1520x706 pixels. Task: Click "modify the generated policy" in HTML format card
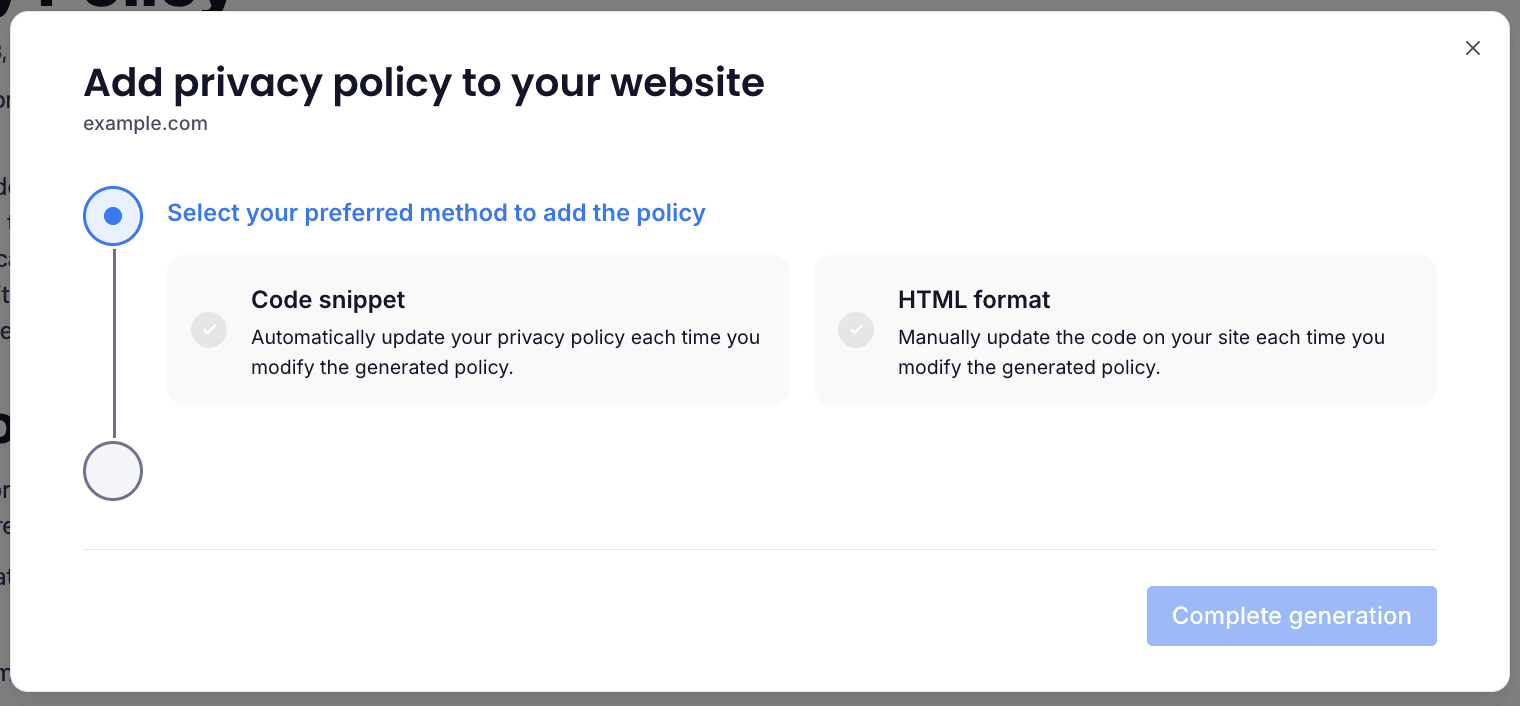tap(1029, 367)
